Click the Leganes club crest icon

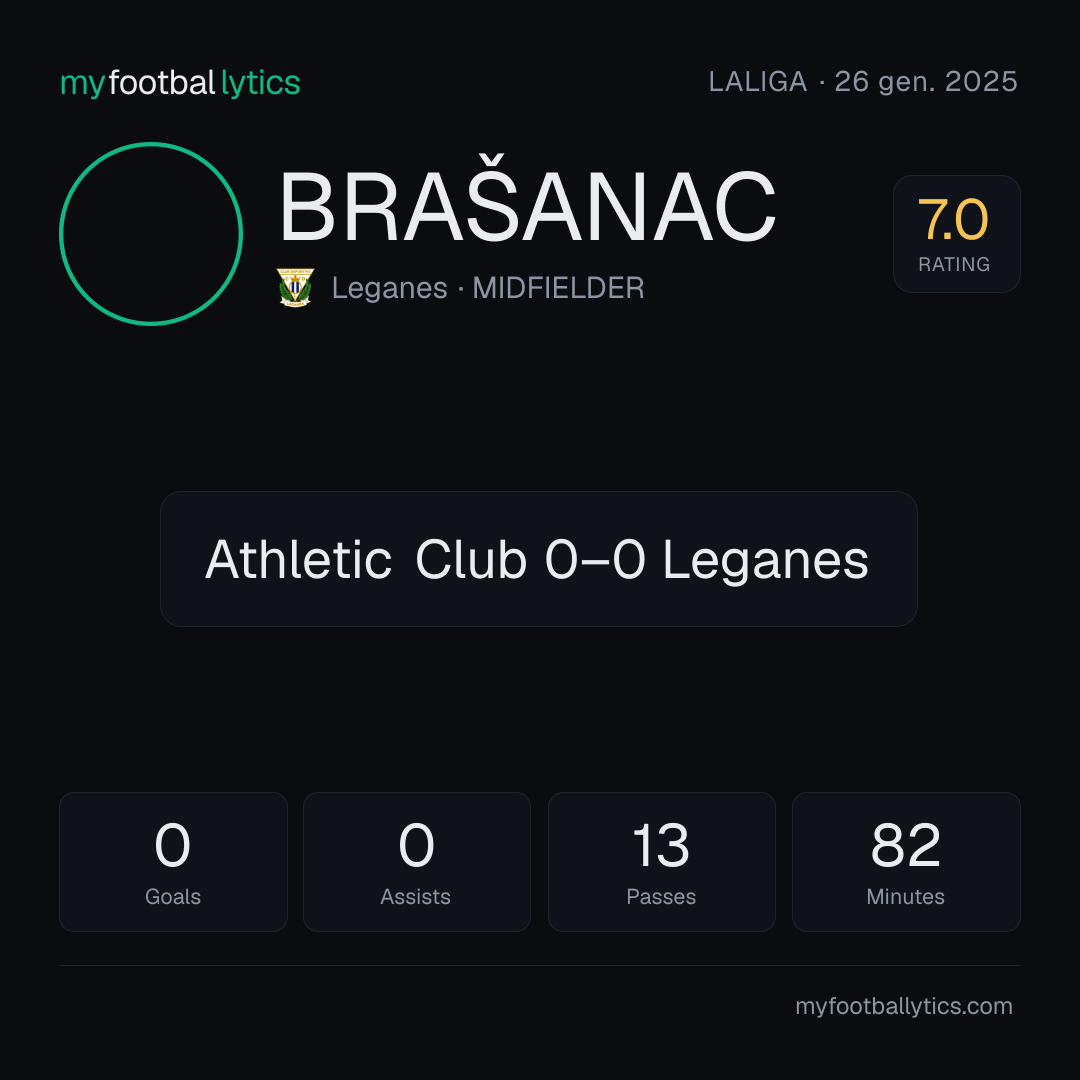click(295, 287)
